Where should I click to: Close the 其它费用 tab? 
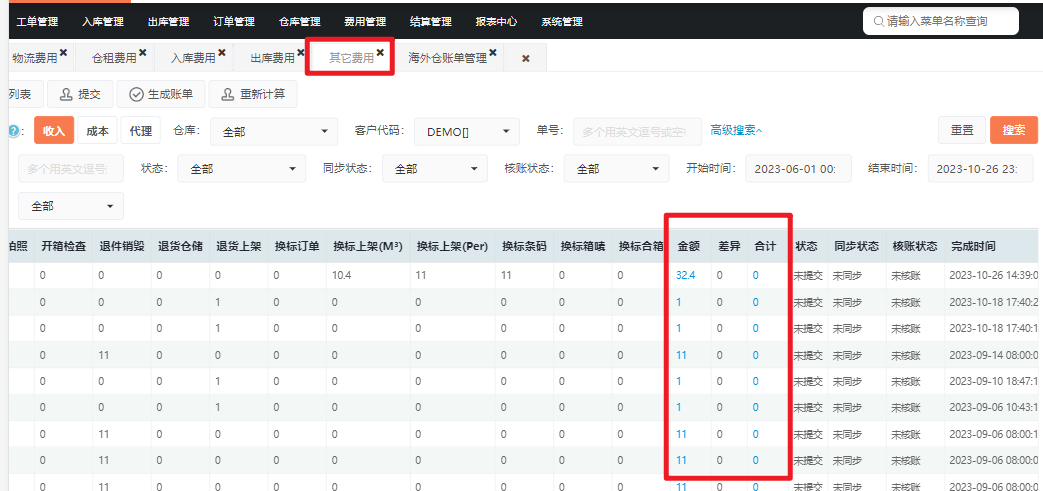click(x=380, y=53)
